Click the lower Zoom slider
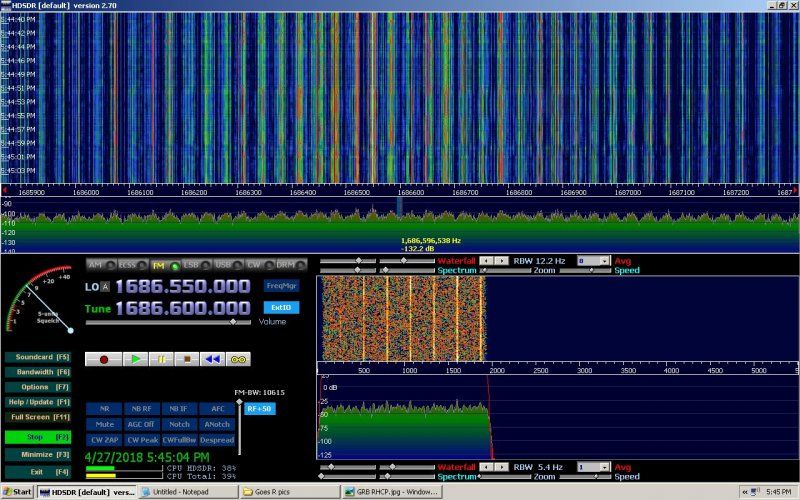This screenshot has height=500, width=800. [x=505, y=477]
